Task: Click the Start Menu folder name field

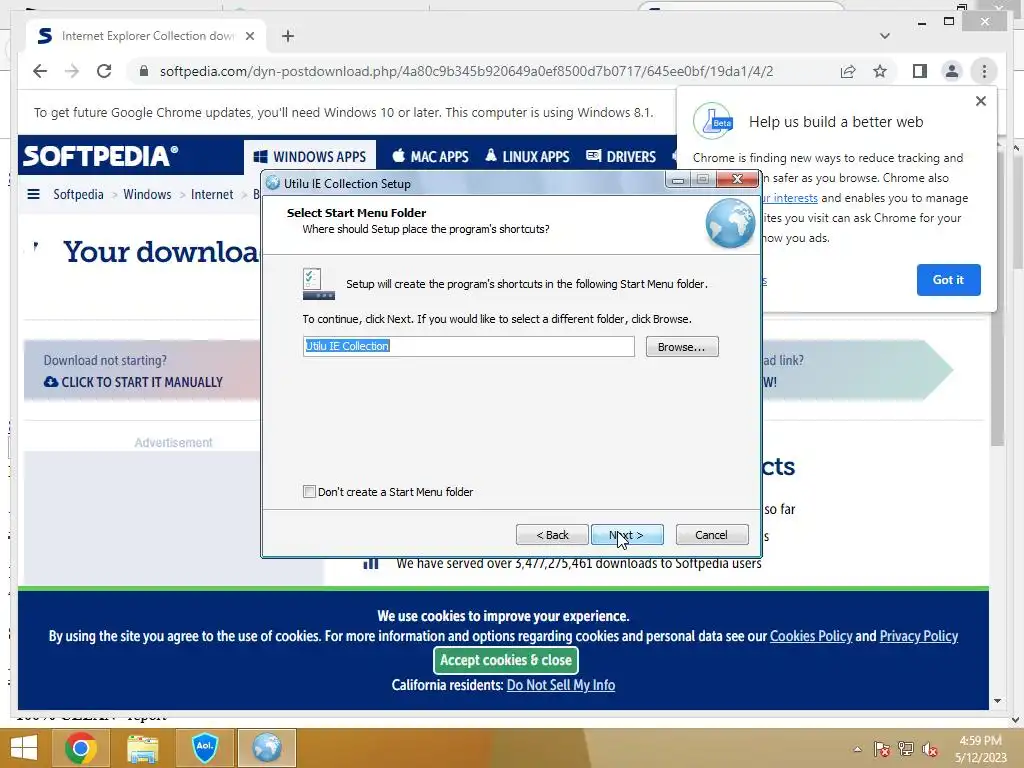Action: (468, 346)
